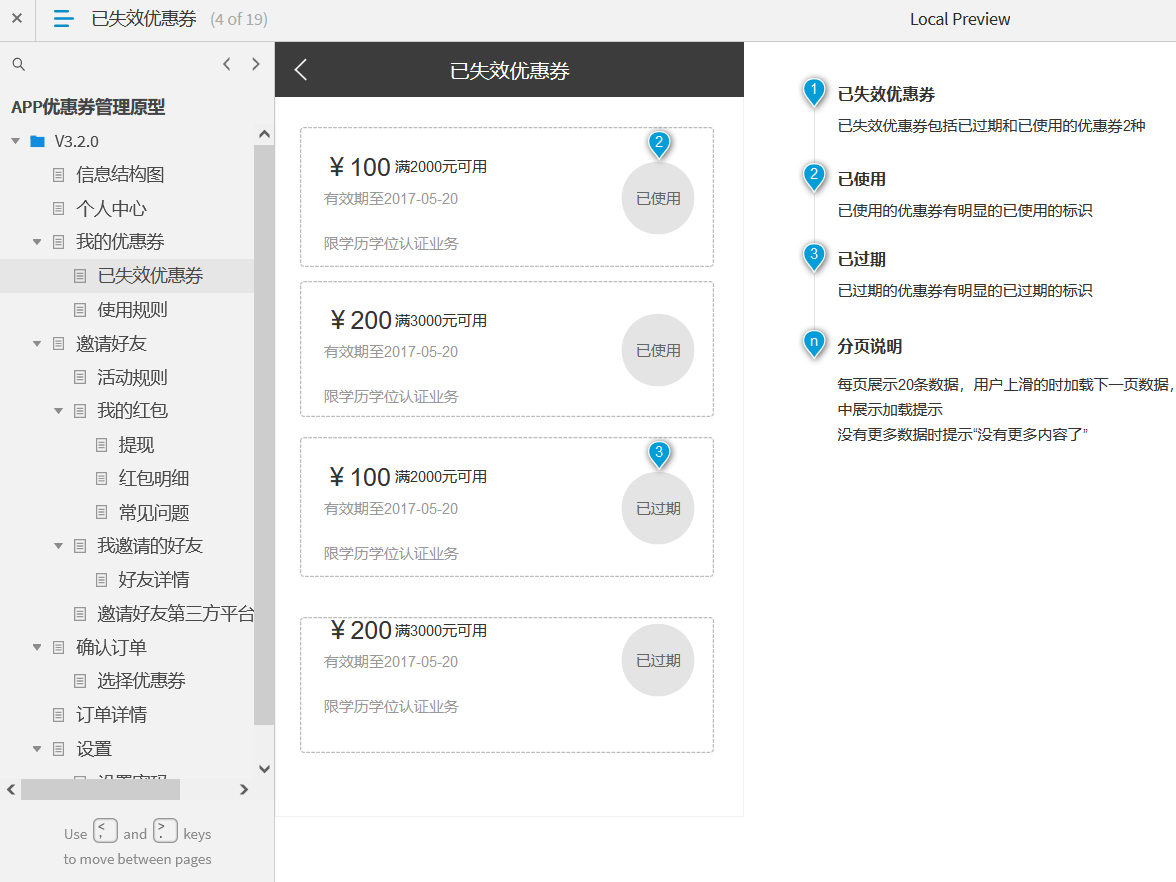Open the 好友详情 page
The height and width of the screenshot is (882, 1176).
[x=154, y=580]
